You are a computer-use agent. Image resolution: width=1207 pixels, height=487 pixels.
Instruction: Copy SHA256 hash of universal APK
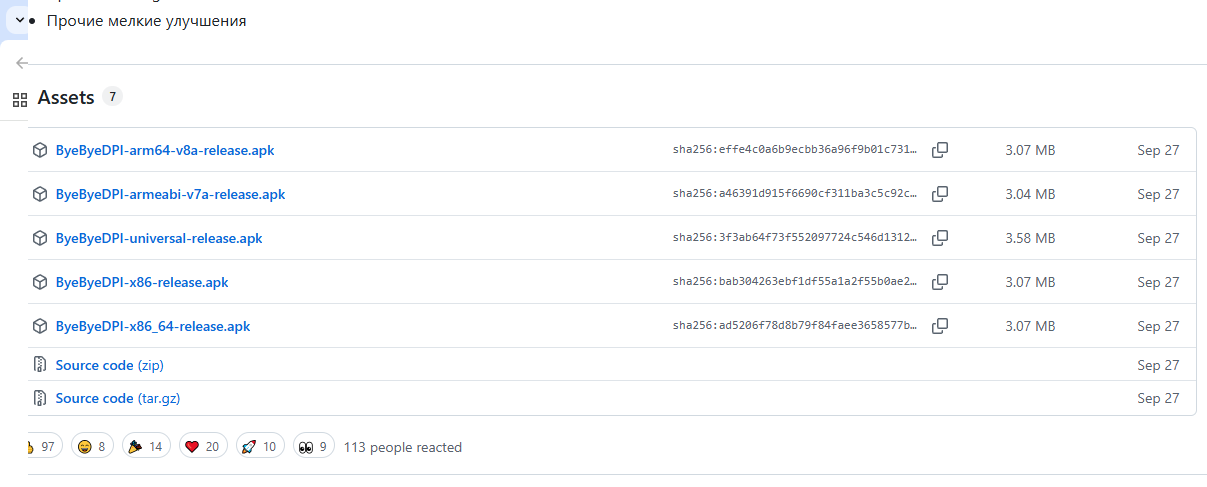940,238
